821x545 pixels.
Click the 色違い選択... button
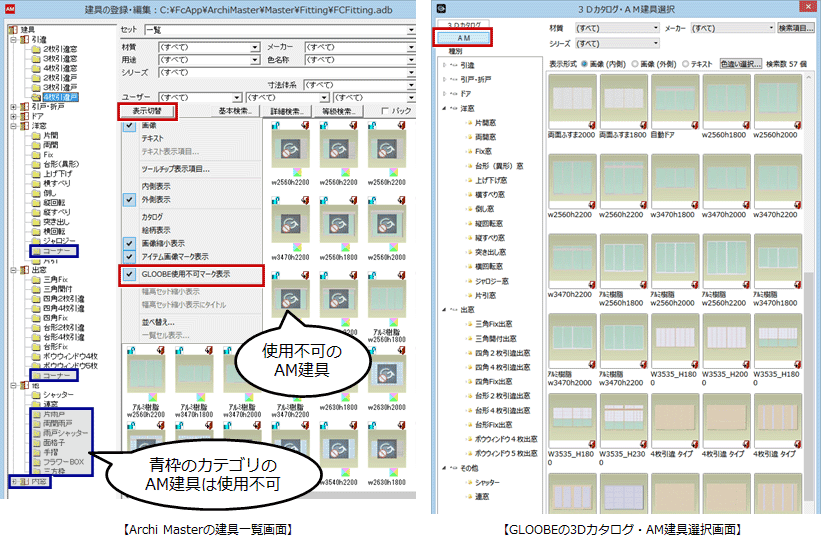(x=741, y=64)
